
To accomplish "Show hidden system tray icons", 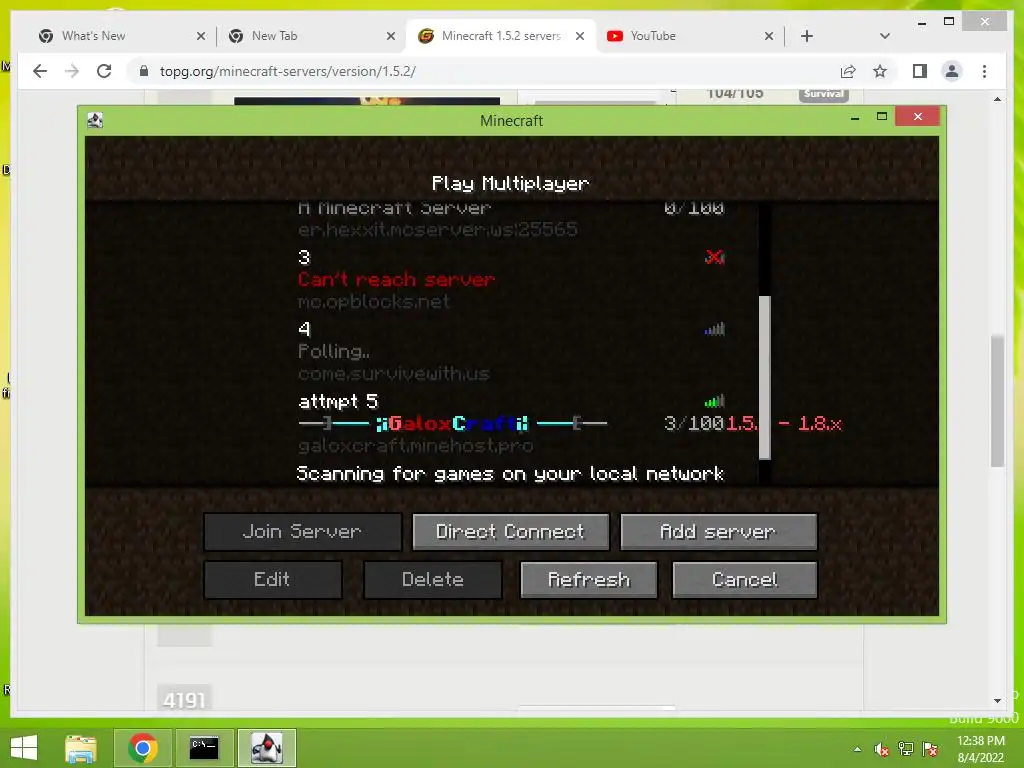I will pos(857,749).
